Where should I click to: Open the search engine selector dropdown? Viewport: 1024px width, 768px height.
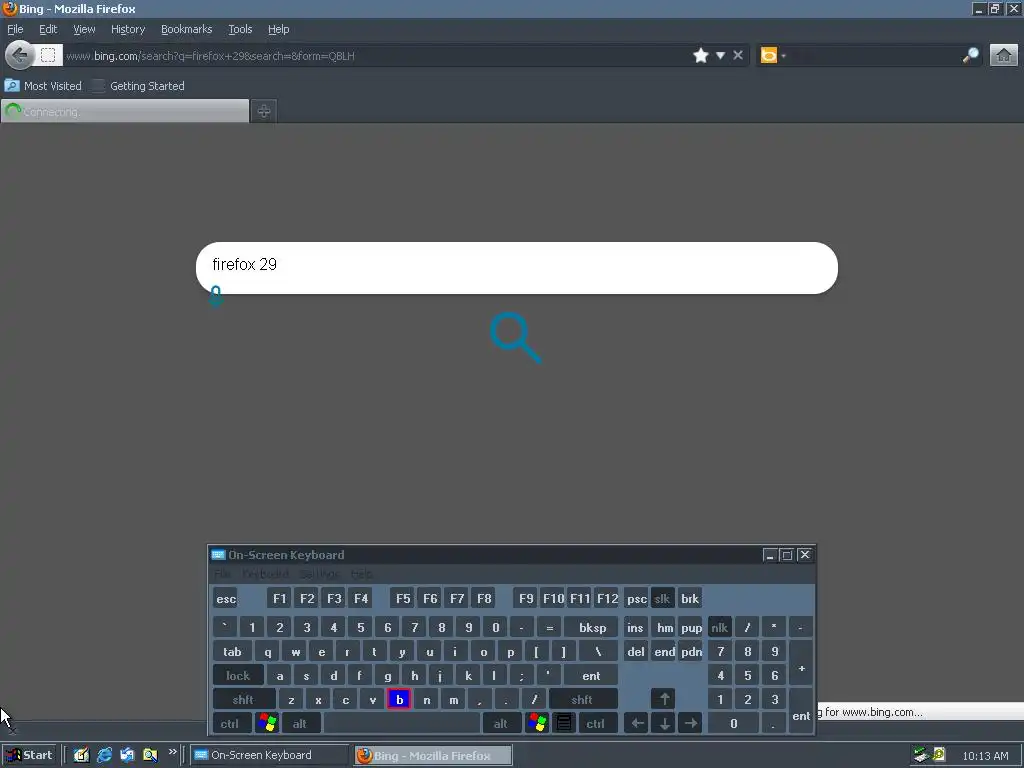(x=773, y=56)
